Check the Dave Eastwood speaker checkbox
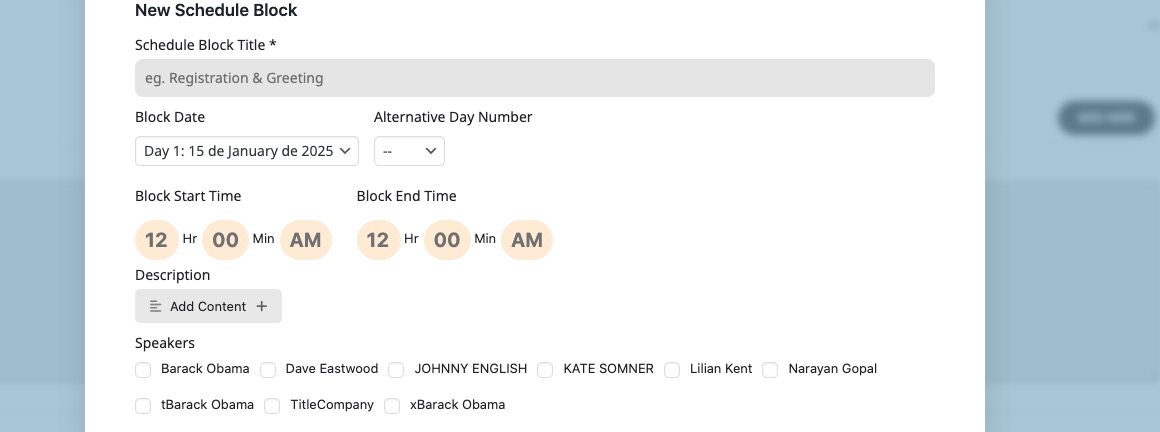 coord(268,370)
